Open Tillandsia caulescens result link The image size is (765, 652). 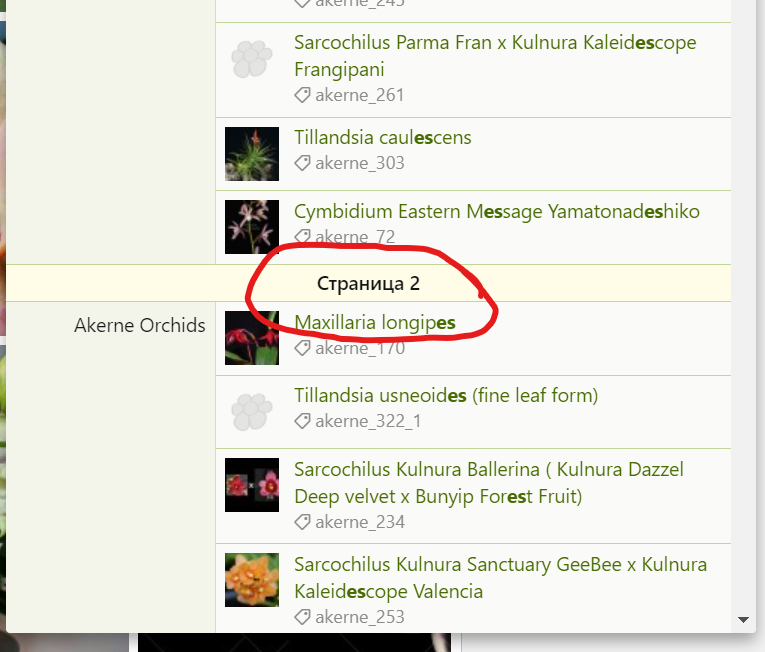[382, 138]
